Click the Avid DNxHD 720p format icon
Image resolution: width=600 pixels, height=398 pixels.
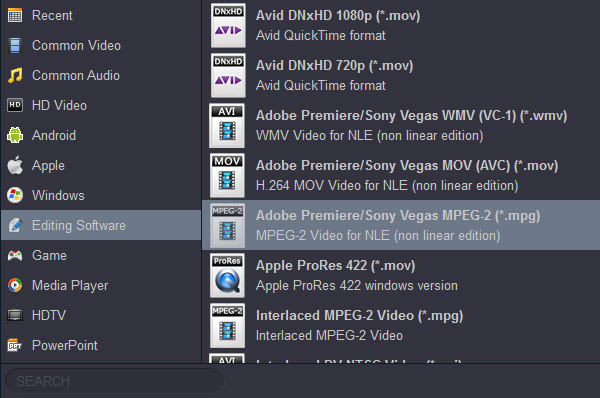228,75
